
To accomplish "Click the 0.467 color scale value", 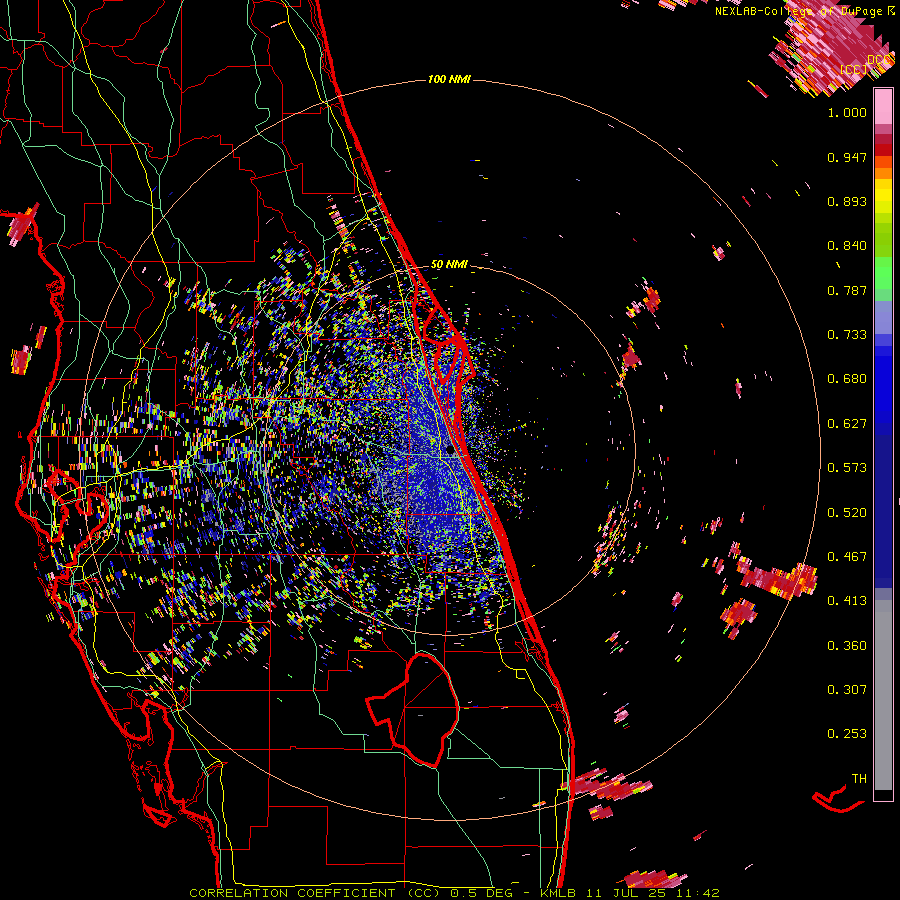I will point(847,557).
